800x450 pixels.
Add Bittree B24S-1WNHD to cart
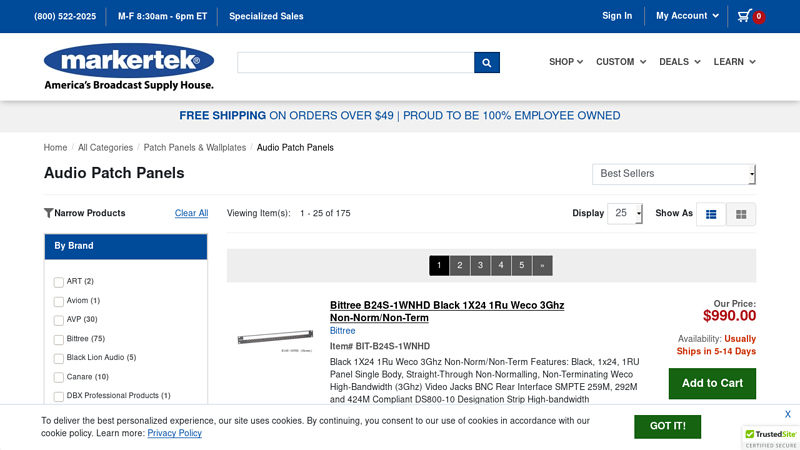(712, 383)
